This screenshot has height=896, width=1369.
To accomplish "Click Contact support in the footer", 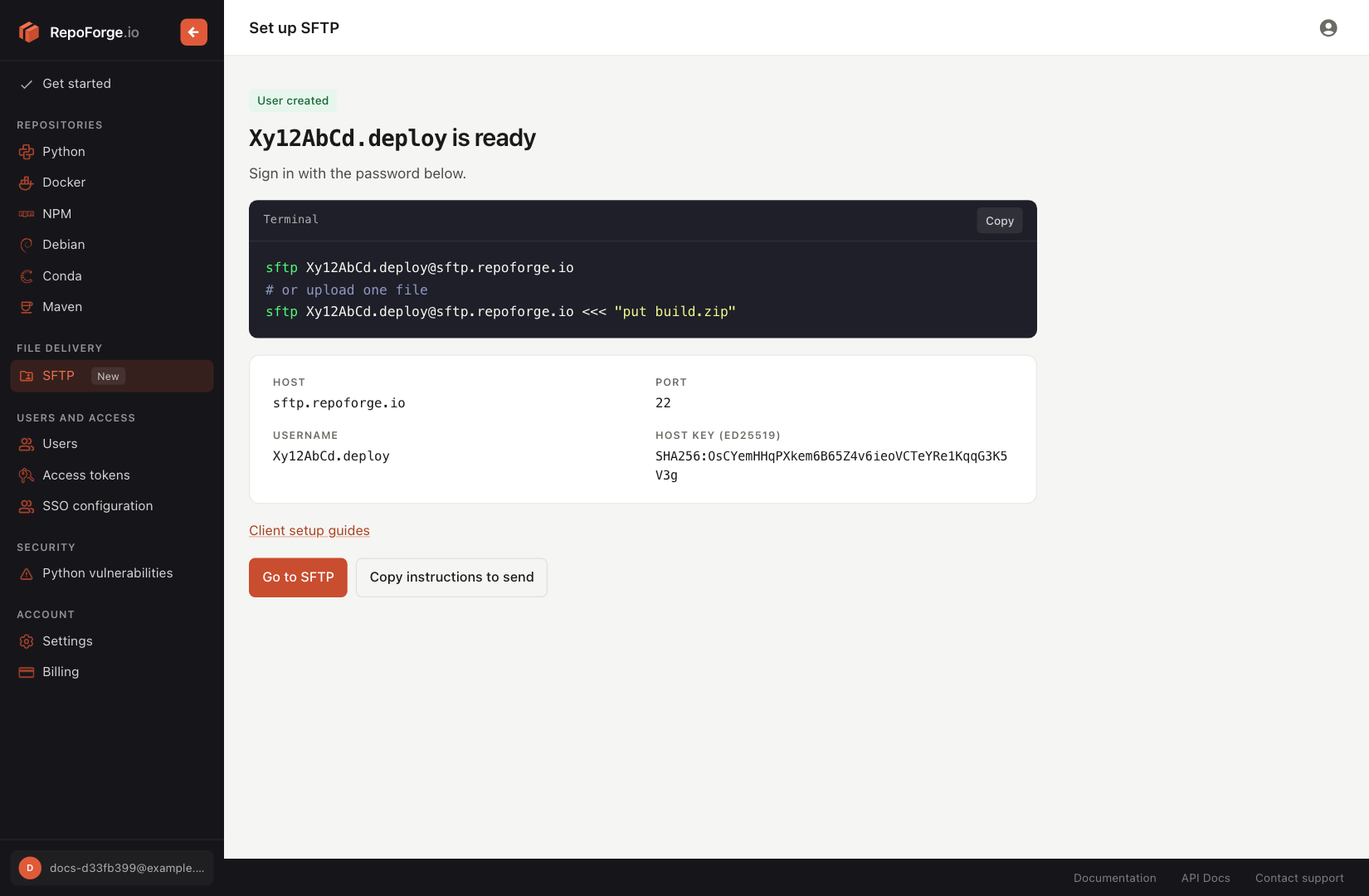I will pyautogui.click(x=1299, y=878).
